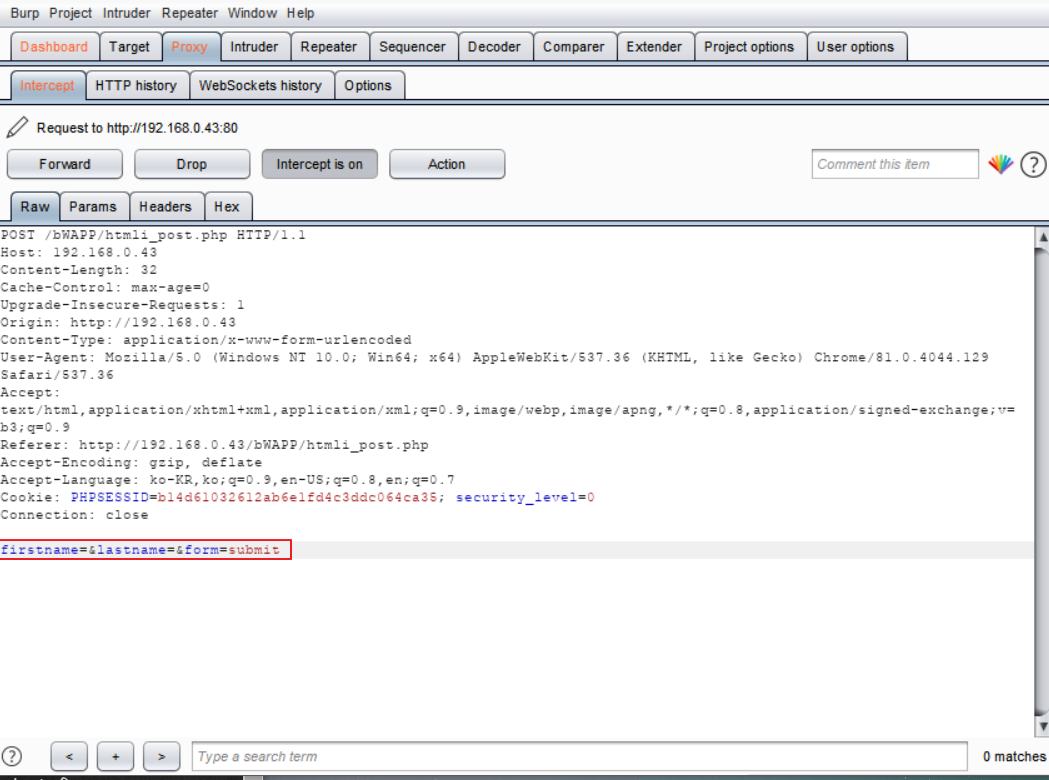Switch to the Hex view tab
Image resolution: width=1049 pixels, height=780 pixels.
(x=227, y=207)
